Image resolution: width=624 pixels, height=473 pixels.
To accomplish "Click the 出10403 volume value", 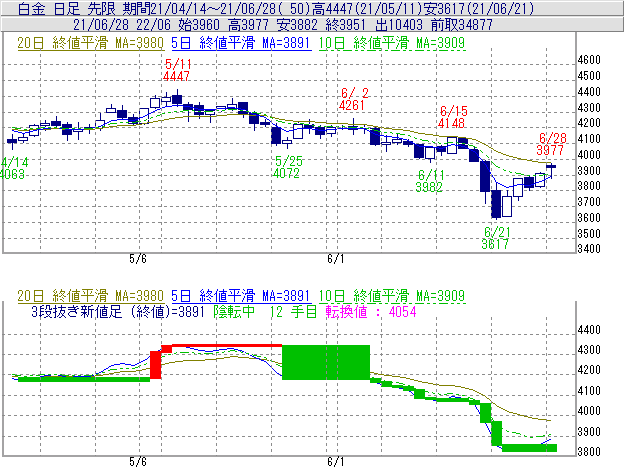I will coord(399,25).
